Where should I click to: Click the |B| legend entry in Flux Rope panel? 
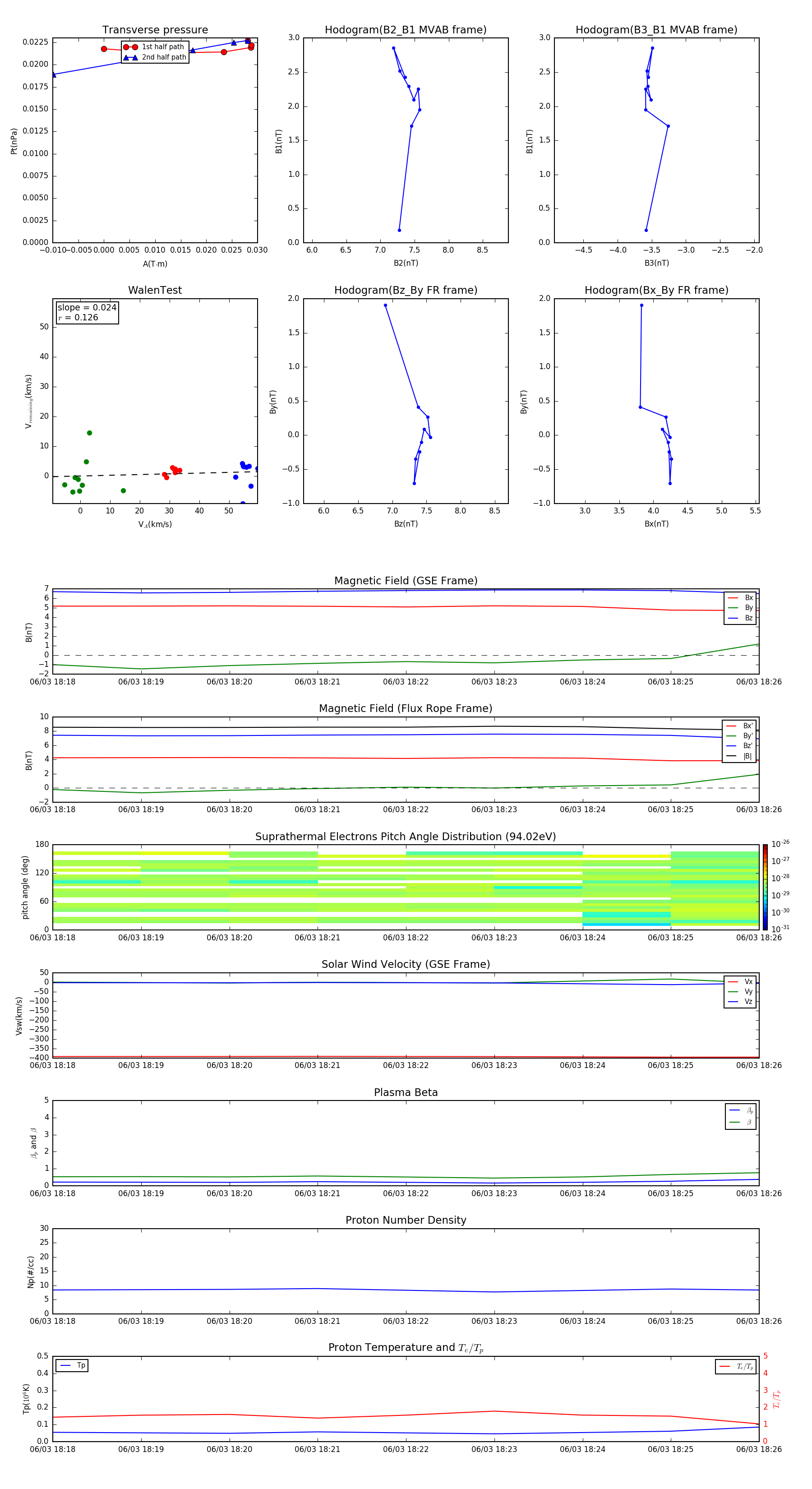pos(739,756)
